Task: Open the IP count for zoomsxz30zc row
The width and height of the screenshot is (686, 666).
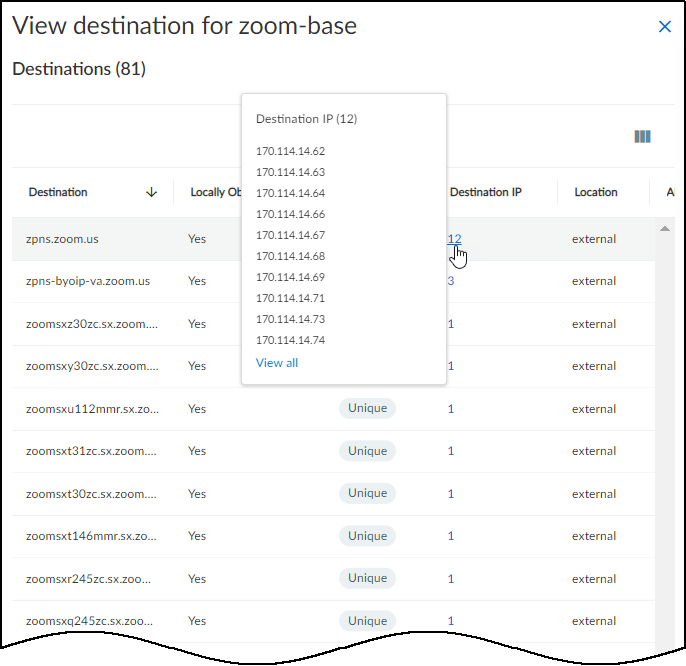Action: click(451, 324)
